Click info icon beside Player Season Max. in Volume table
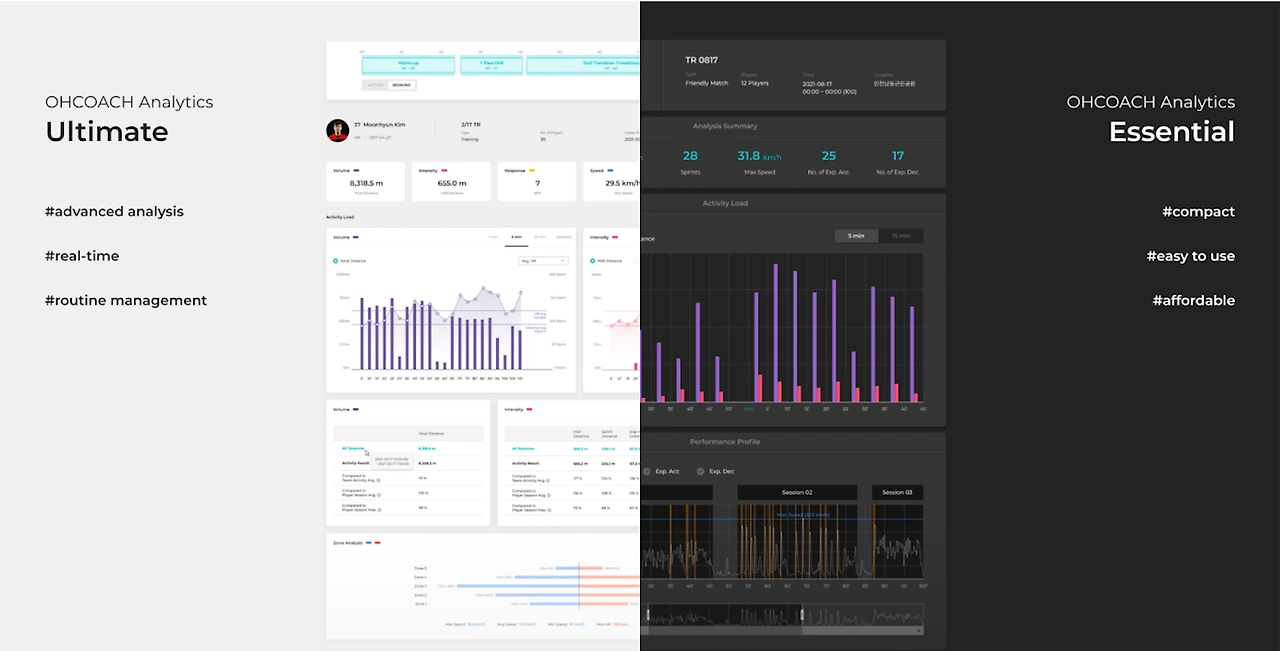The image size is (1280, 651). click(x=380, y=510)
